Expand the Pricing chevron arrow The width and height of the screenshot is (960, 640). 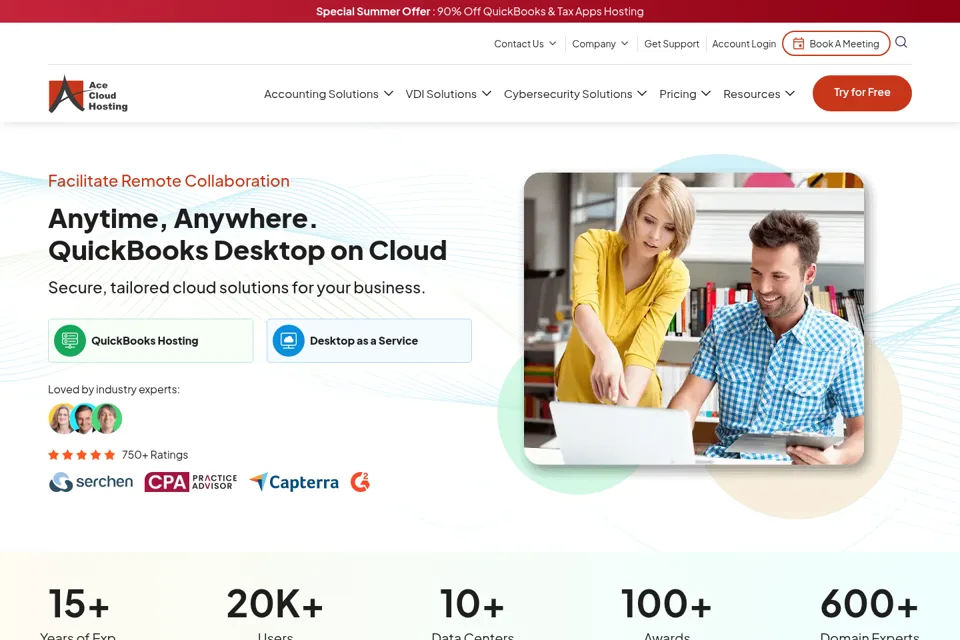click(x=706, y=94)
